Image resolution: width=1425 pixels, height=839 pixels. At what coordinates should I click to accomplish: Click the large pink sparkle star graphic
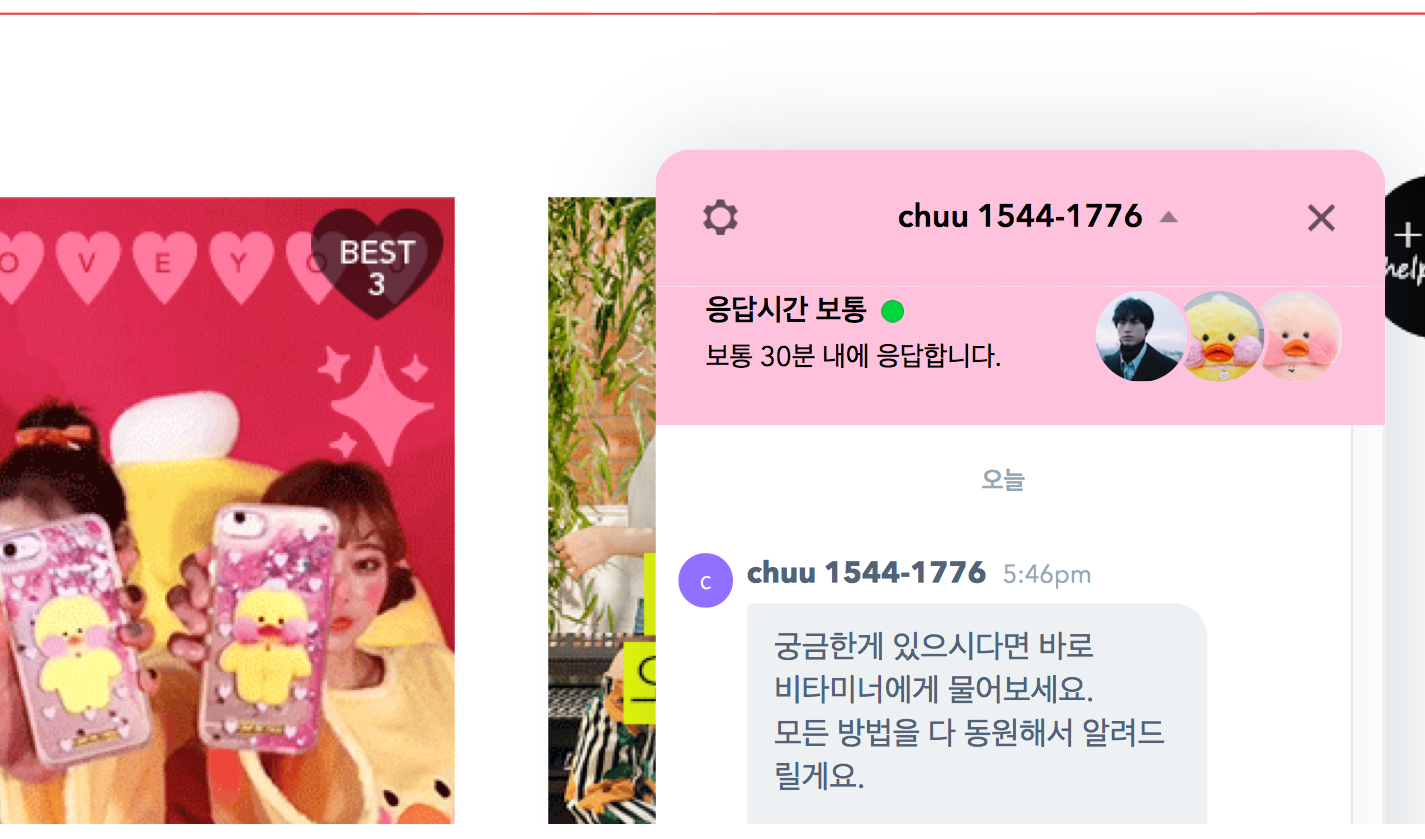(382, 405)
